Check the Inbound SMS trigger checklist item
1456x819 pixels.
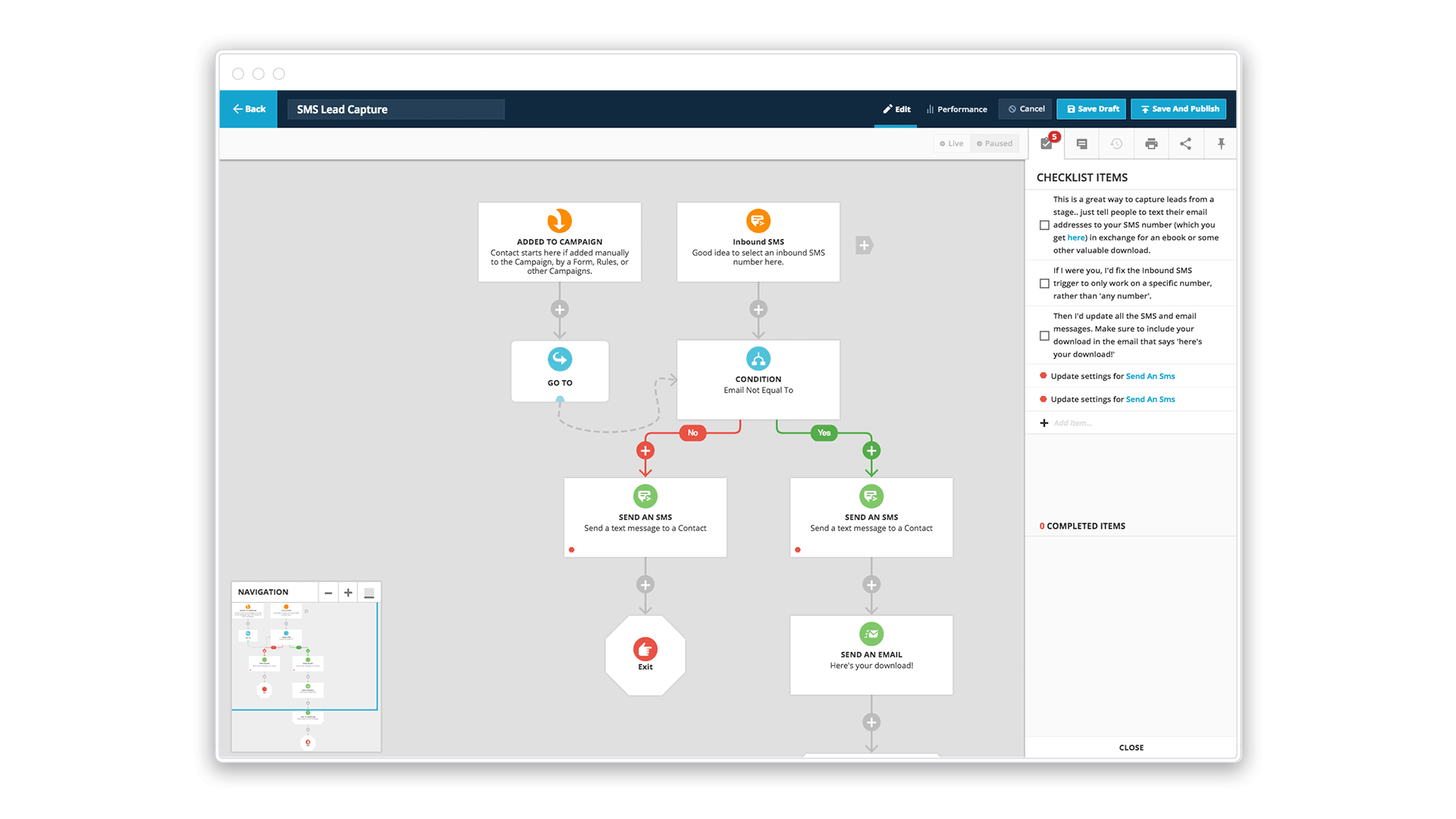point(1044,284)
